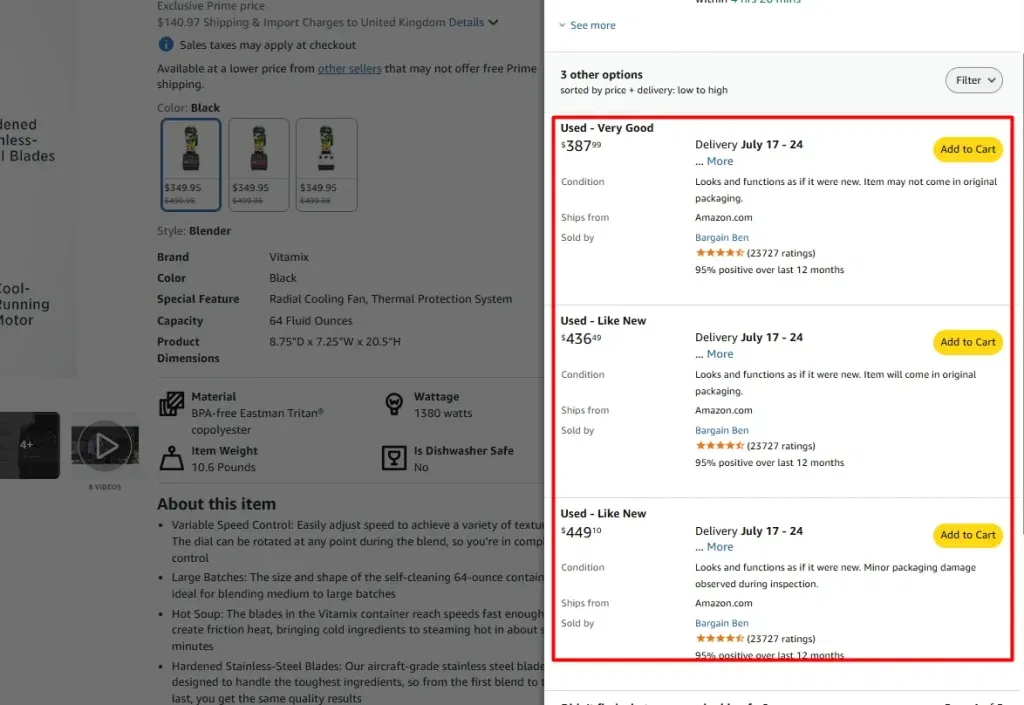1024x705 pixels.
Task: Click the Filter chevron icon
Action: coord(992,80)
